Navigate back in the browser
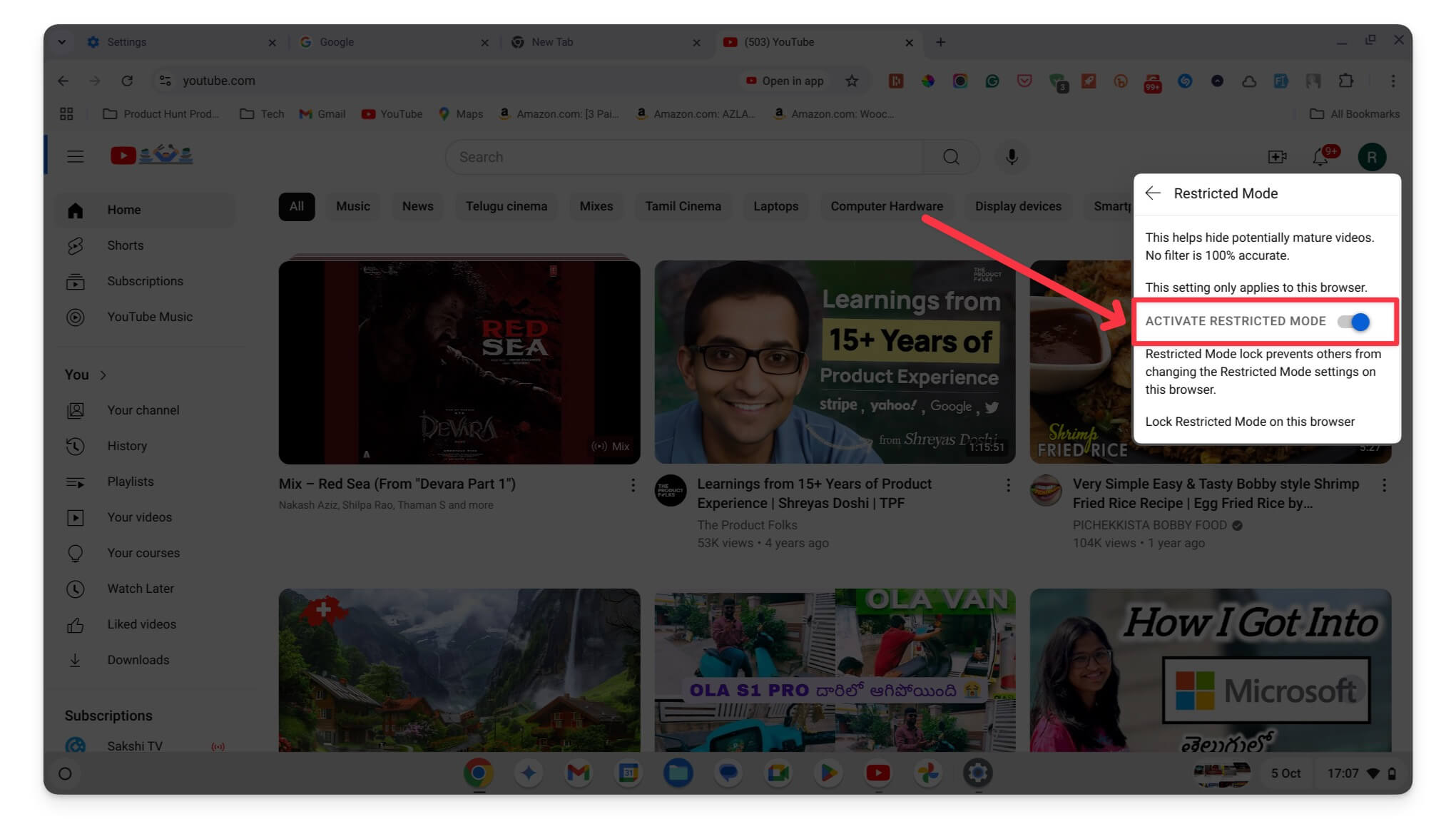Image resolution: width=1456 pixels, height=819 pixels. (x=63, y=81)
